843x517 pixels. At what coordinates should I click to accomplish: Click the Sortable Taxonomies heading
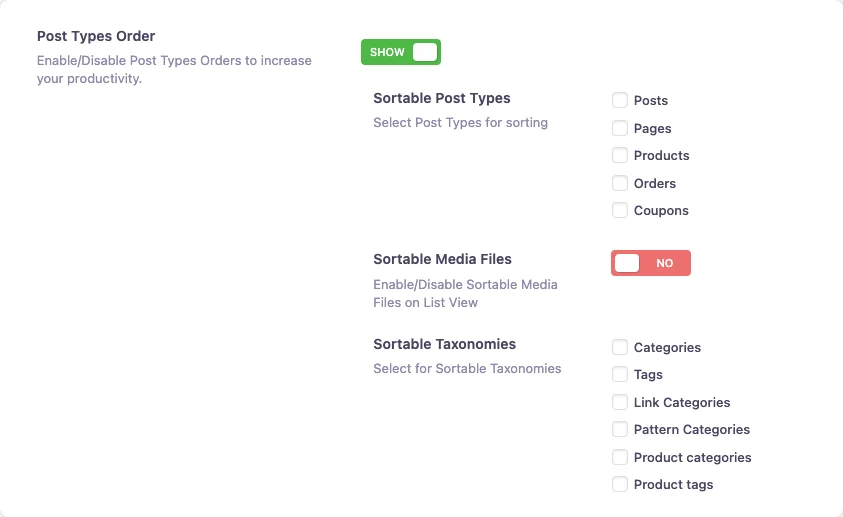pyautogui.click(x=444, y=344)
